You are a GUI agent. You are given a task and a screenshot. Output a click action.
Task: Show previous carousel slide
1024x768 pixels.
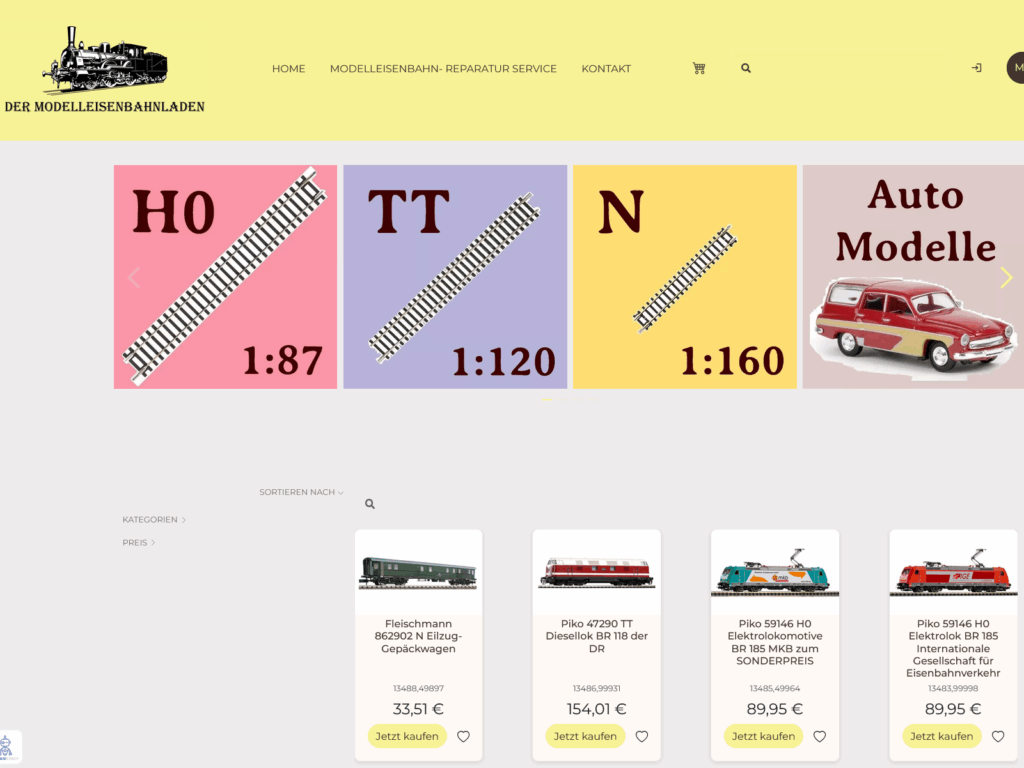click(134, 278)
